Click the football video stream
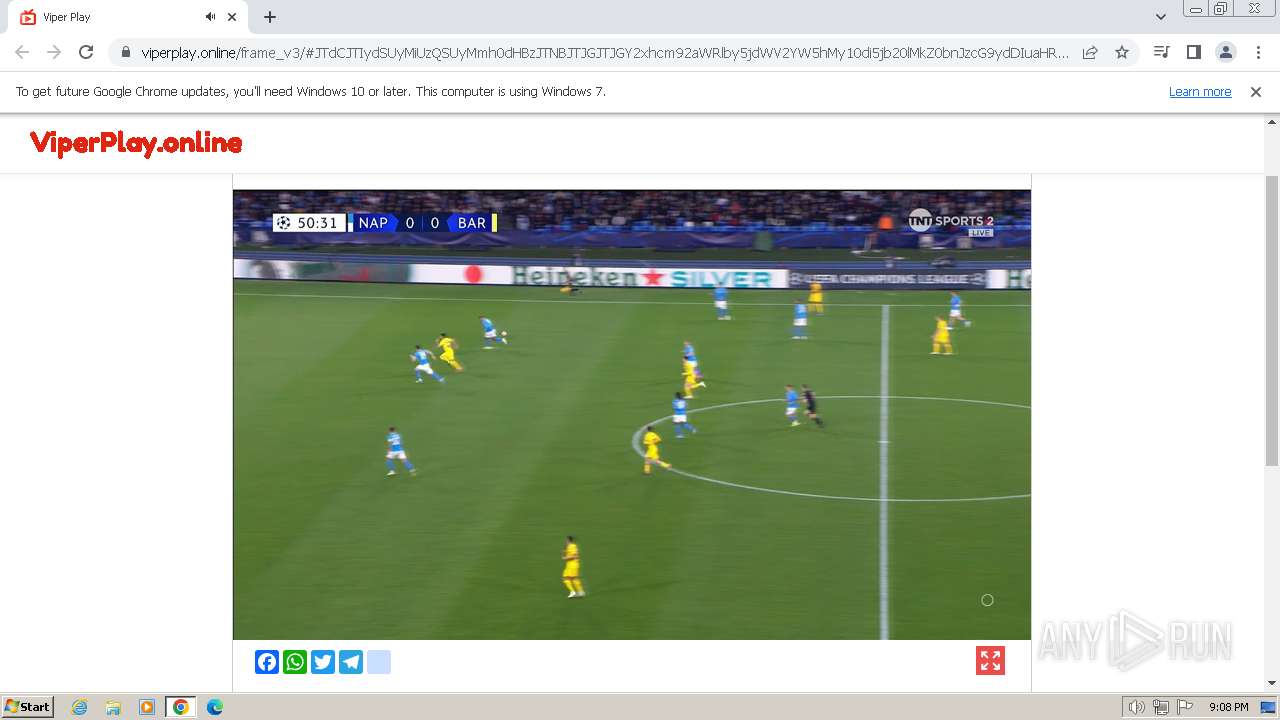1280x720 pixels. [632, 415]
